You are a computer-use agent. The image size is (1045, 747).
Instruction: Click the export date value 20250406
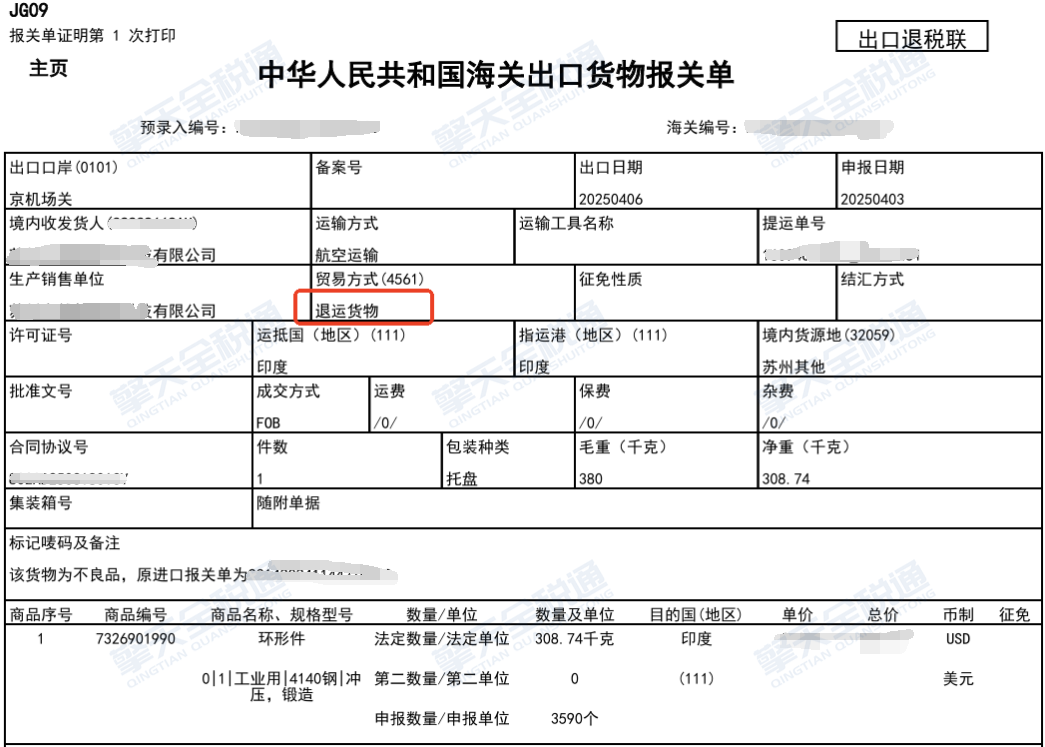[x=610, y=199]
